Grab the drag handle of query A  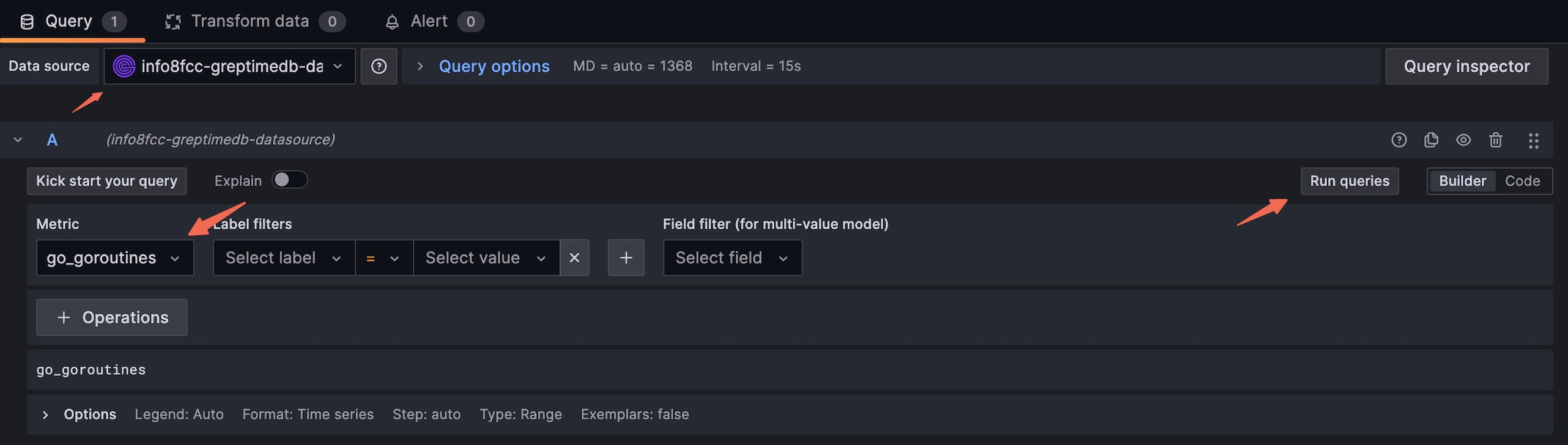[x=1534, y=139]
